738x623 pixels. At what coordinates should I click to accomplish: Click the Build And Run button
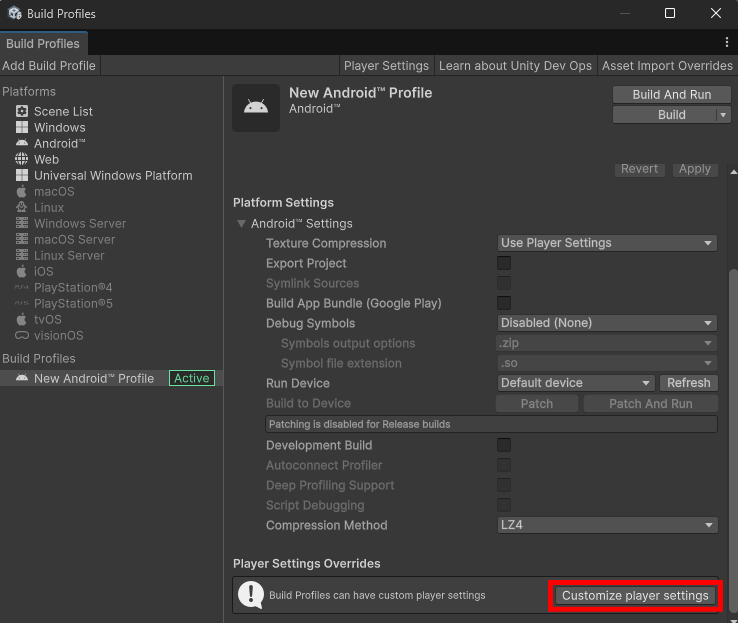[672, 94]
